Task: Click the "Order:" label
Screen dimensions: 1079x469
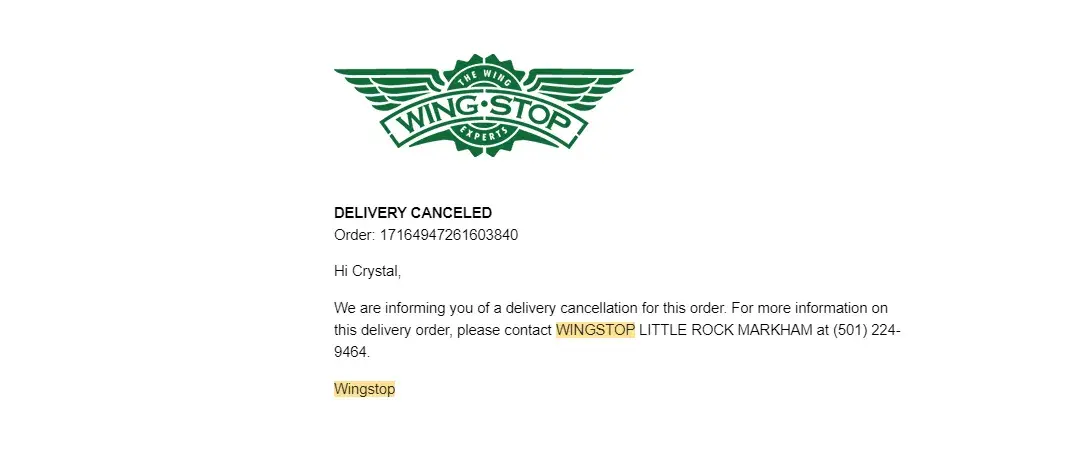Action: pyautogui.click(x=353, y=235)
